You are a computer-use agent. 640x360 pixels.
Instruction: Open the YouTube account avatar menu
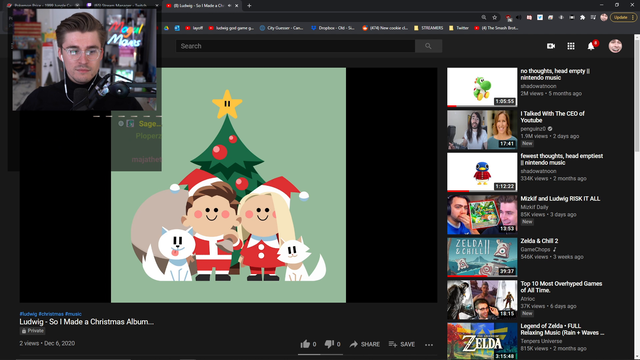(x=615, y=46)
